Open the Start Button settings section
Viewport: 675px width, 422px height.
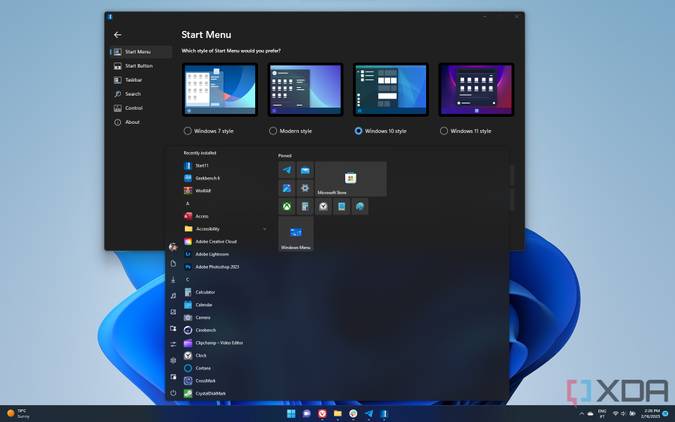(141, 66)
